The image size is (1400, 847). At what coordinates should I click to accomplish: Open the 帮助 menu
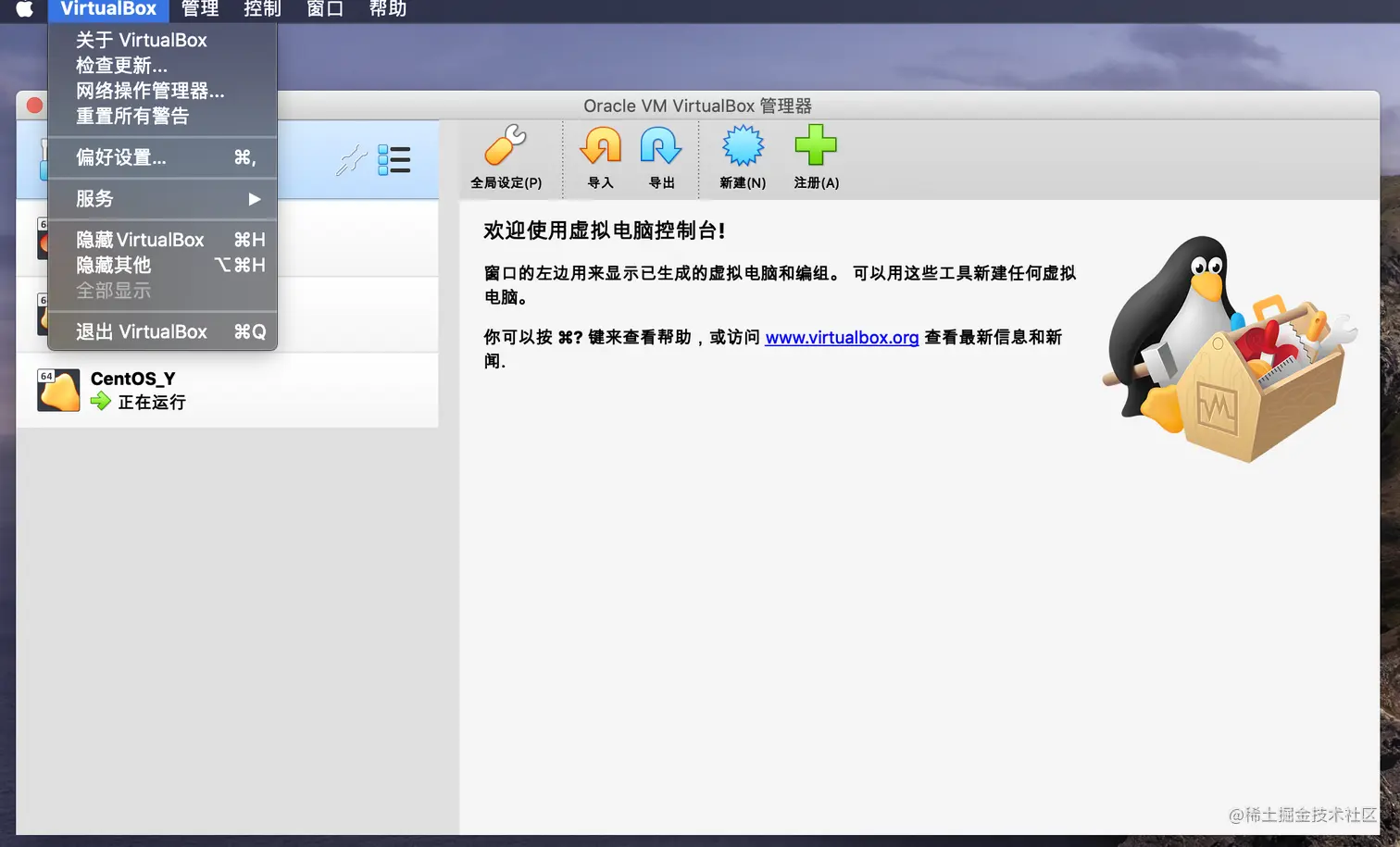point(388,9)
